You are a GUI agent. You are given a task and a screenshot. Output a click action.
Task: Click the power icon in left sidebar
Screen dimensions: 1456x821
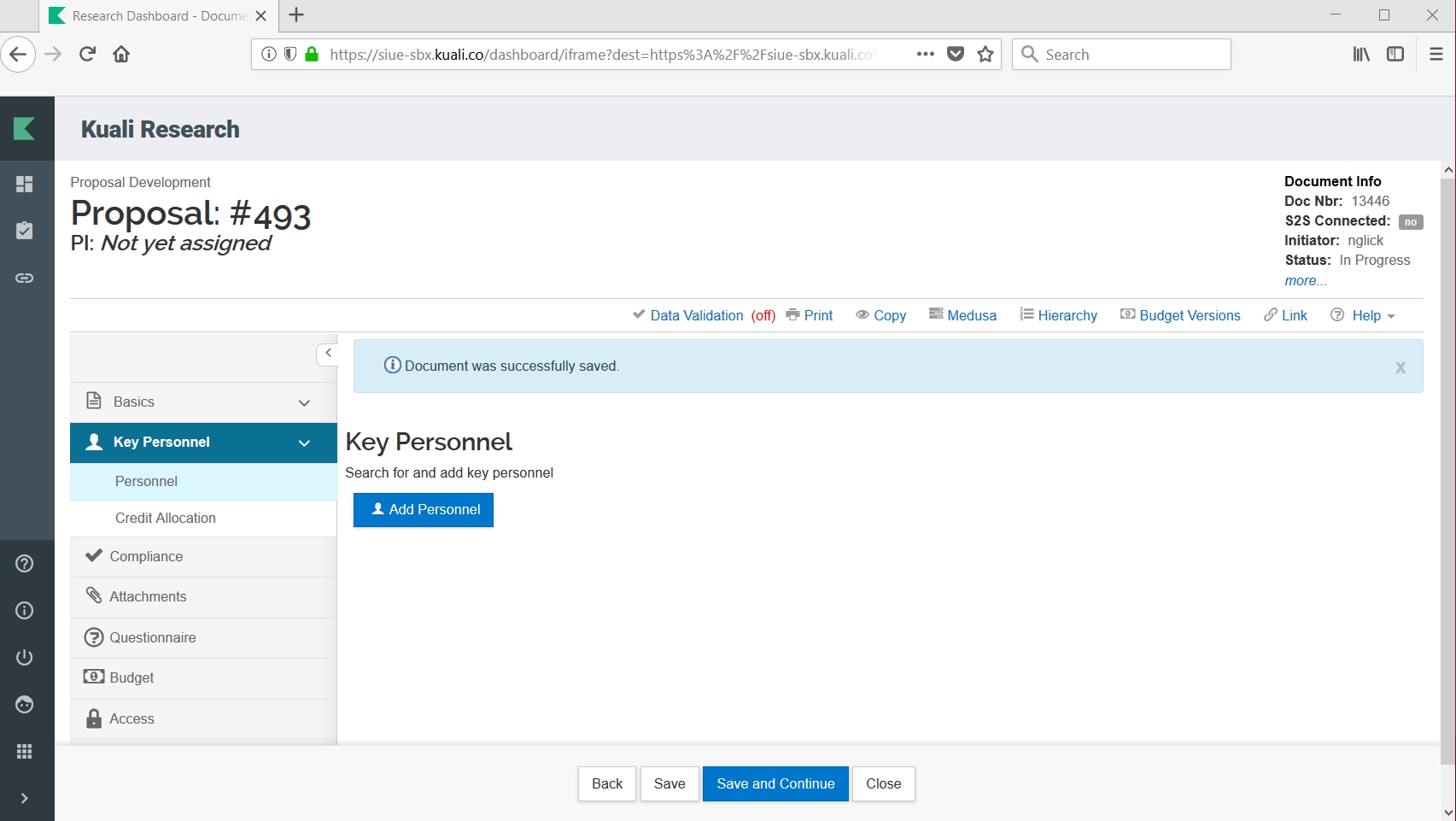(x=25, y=657)
